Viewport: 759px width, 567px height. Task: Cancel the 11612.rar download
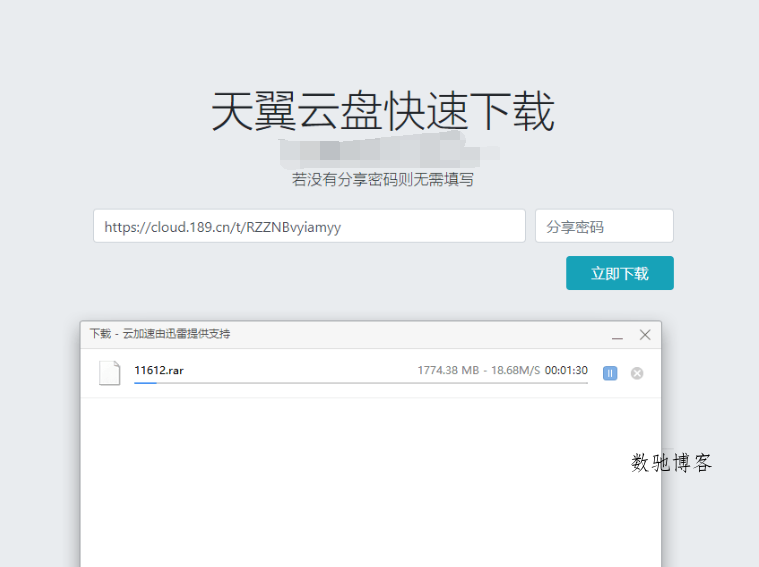click(637, 373)
